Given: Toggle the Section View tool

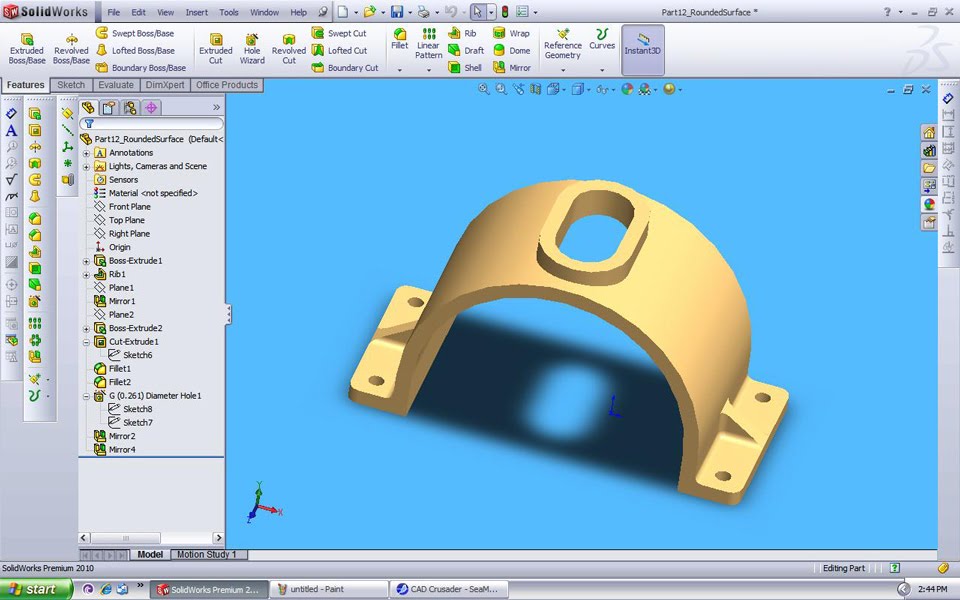Looking at the screenshot, I should [535, 89].
